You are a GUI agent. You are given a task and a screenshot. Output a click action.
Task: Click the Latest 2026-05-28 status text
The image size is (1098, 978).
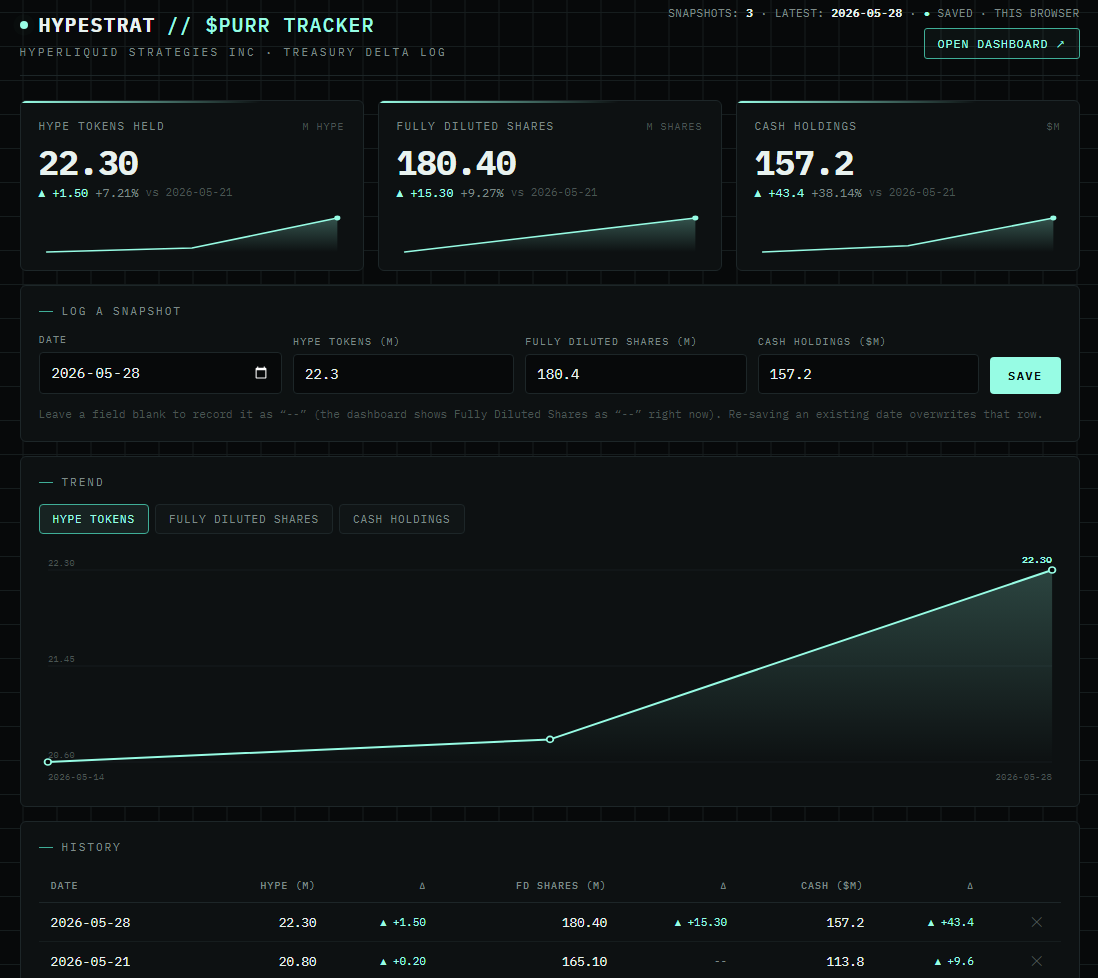pyautogui.click(x=838, y=13)
